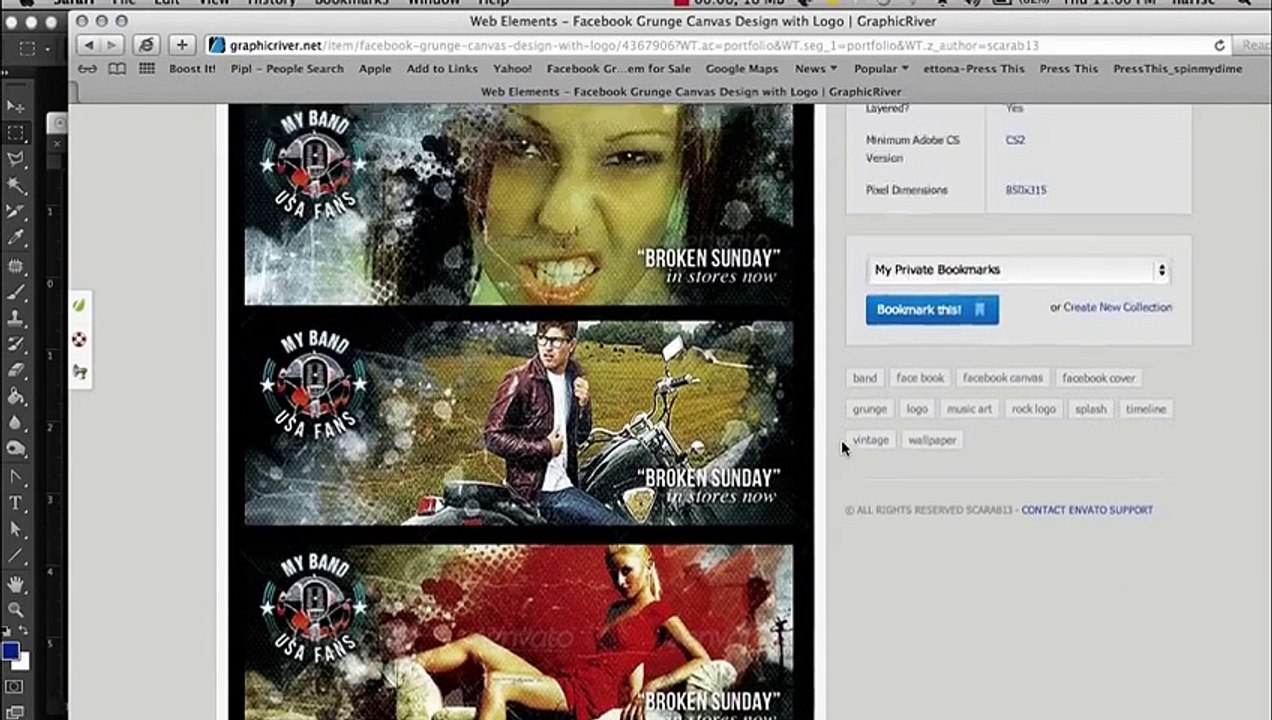Viewport: 1272px width, 720px height.
Task: Open the Add to Links bookmark
Action: [442, 69]
